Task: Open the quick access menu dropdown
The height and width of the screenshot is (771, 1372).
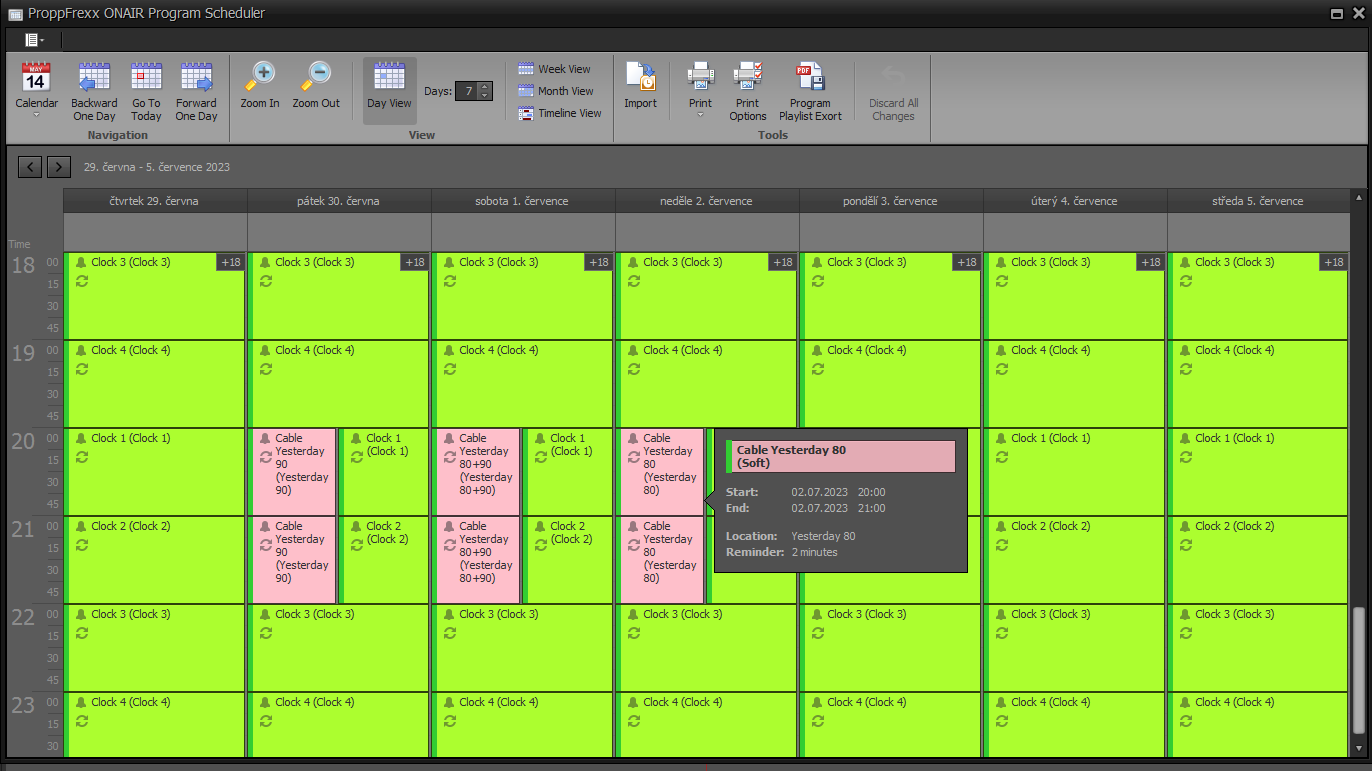Action: [34, 40]
